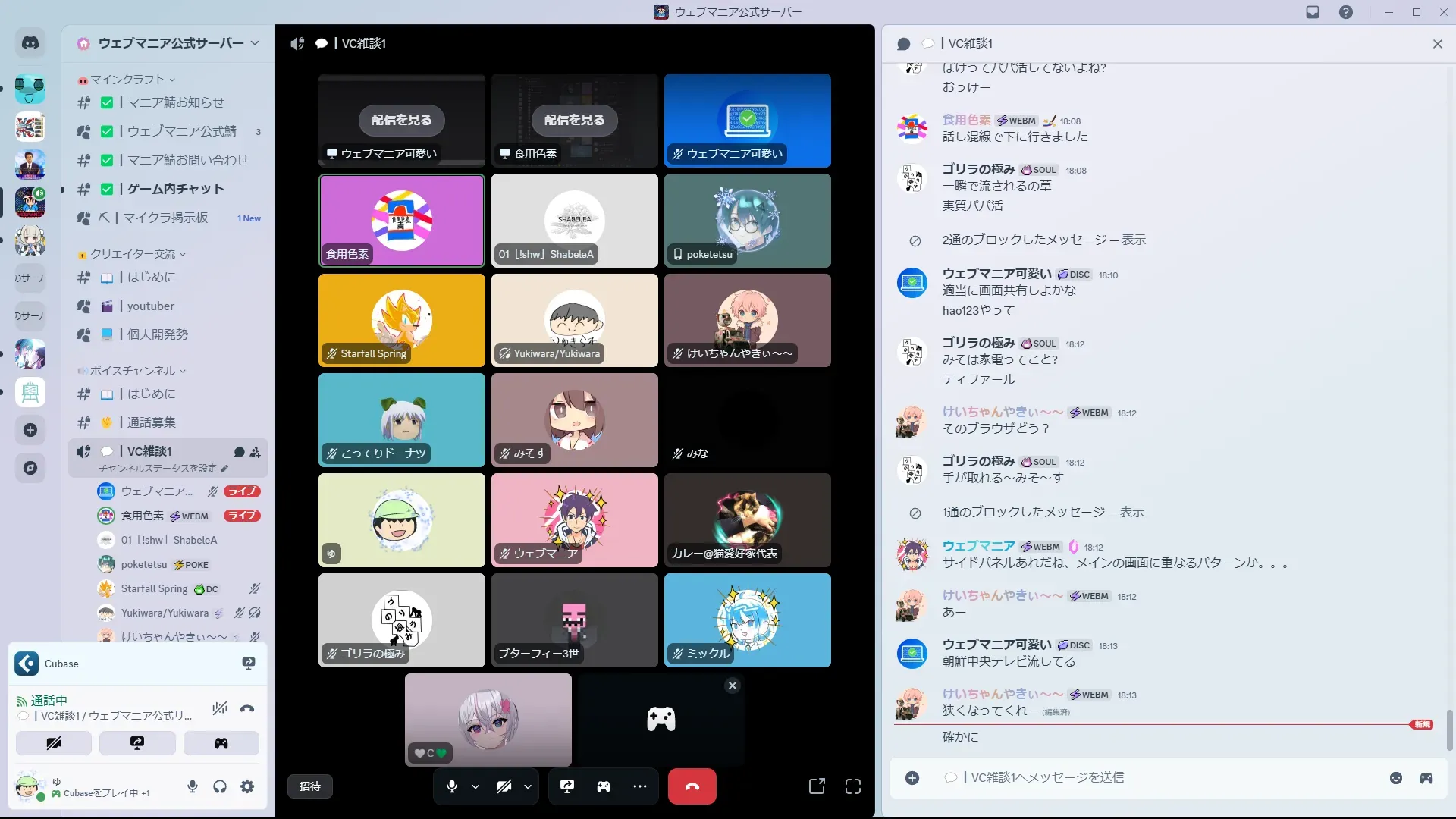Open the emoji picker in message box

click(1395, 778)
